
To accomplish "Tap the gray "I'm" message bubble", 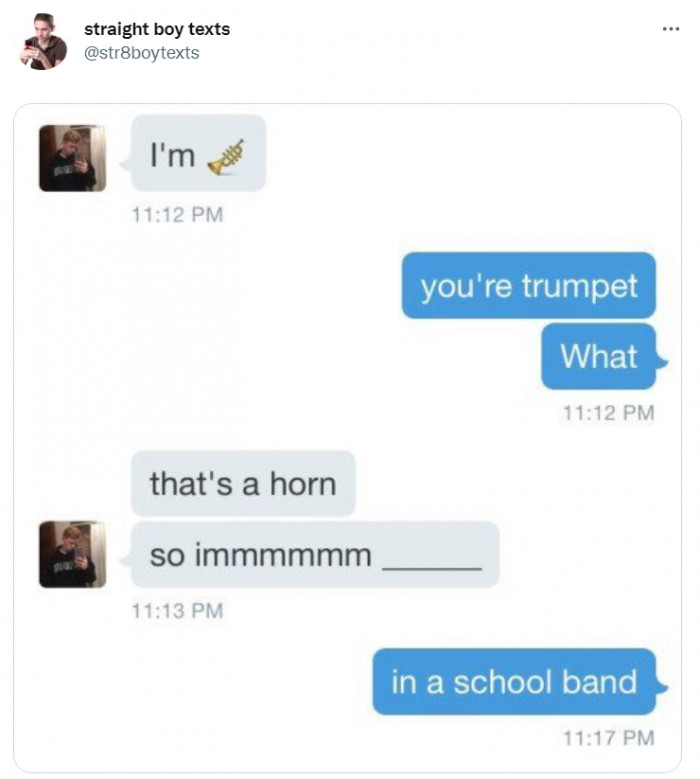I will [198, 153].
